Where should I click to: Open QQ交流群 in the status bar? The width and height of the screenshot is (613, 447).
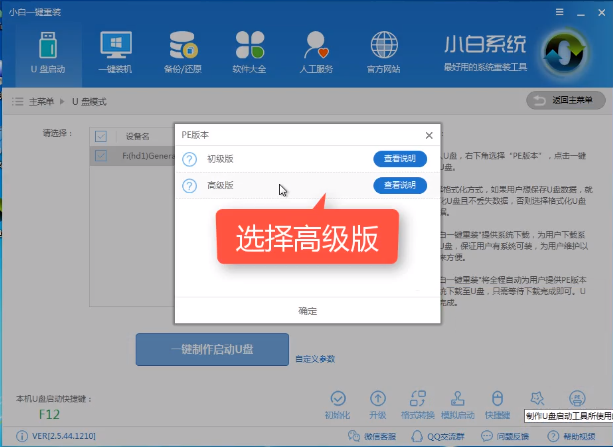pos(438,436)
